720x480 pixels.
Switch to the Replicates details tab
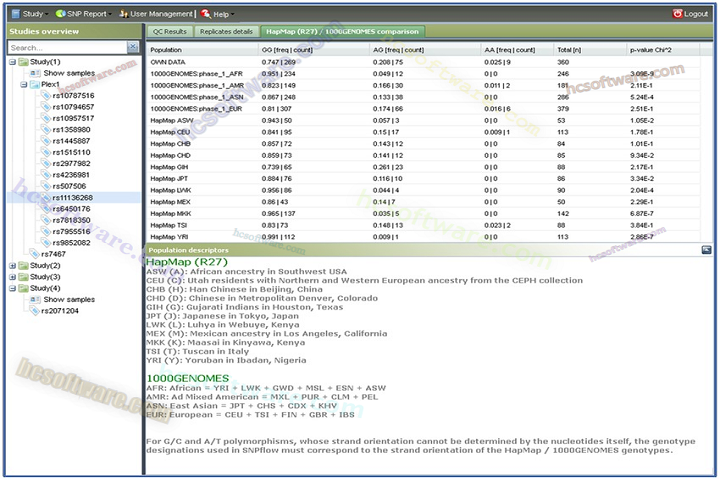(x=226, y=32)
